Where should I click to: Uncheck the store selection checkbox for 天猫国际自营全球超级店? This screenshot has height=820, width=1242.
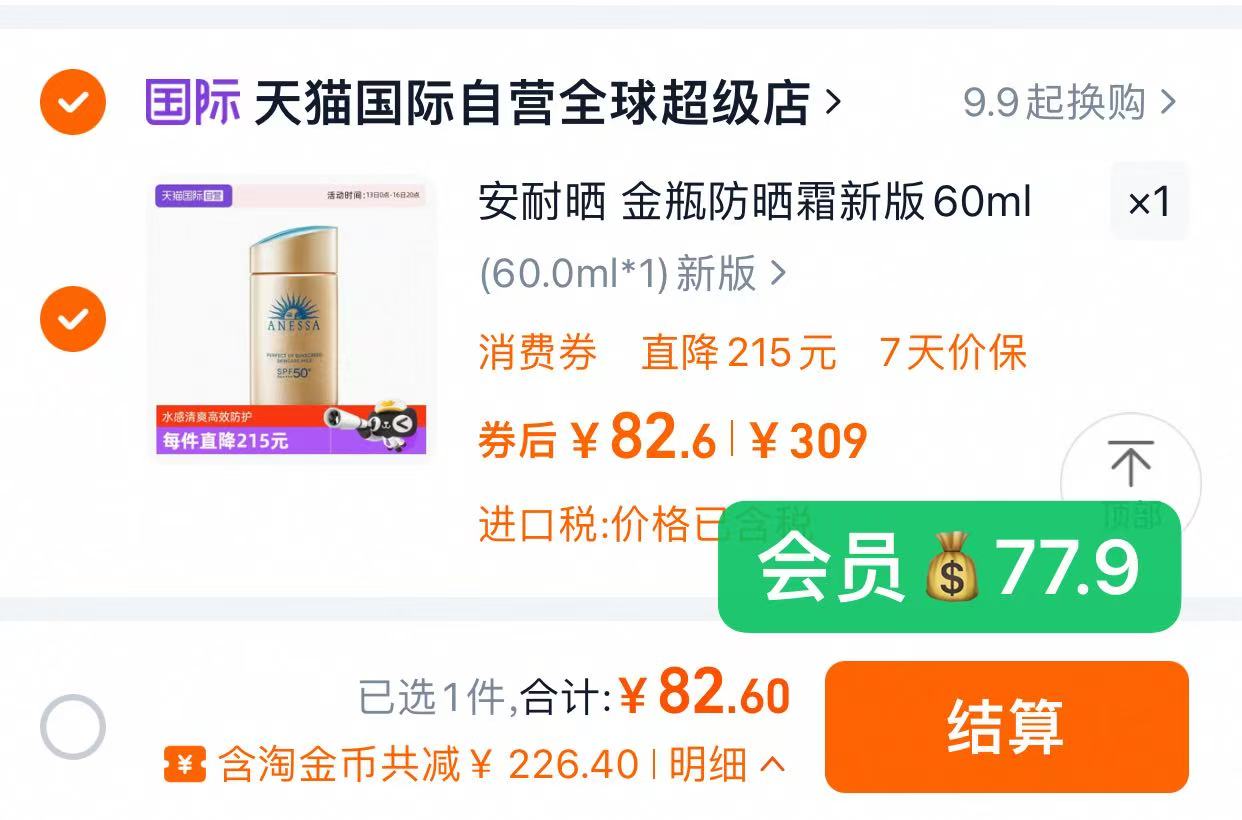(x=73, y=102)
